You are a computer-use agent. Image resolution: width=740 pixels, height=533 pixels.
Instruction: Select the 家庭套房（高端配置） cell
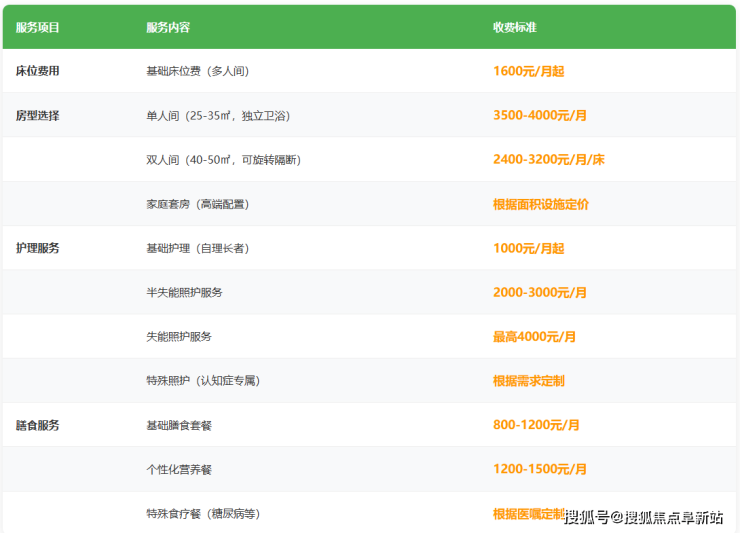click(x=197, y=204)
